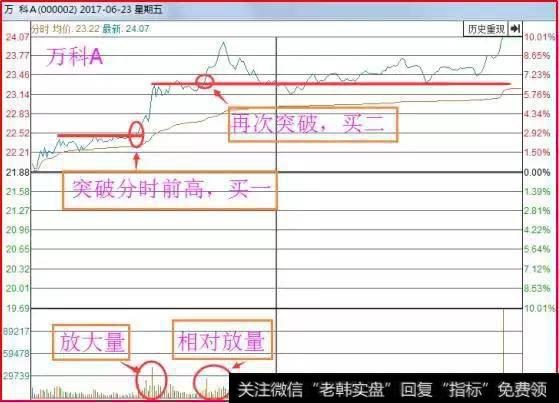Click the 4.22% percentage label

tap(537, 230)
